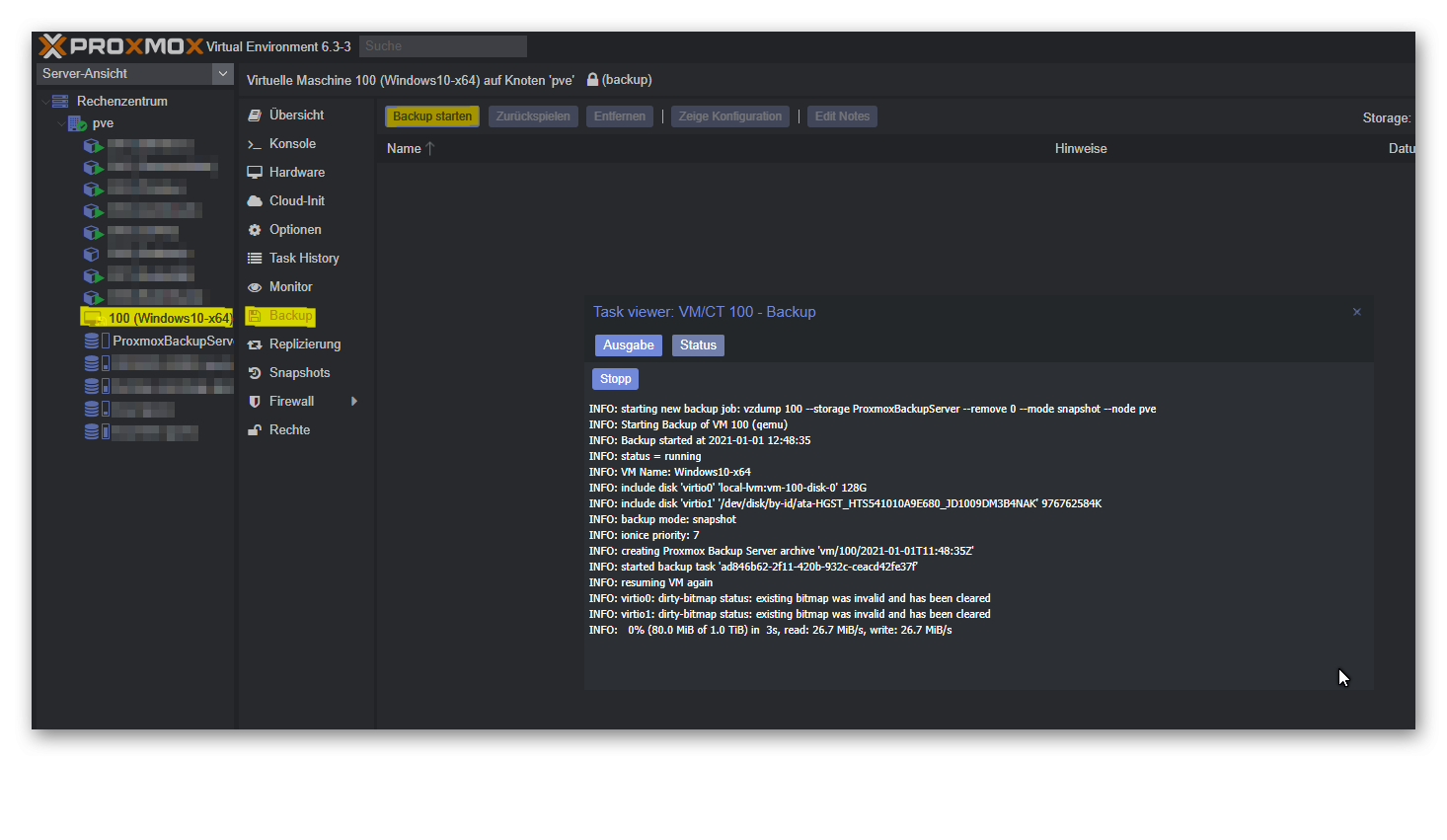Click the Übersicht book icon
This screenshot has height=840, width=1447.
point(255,115)
